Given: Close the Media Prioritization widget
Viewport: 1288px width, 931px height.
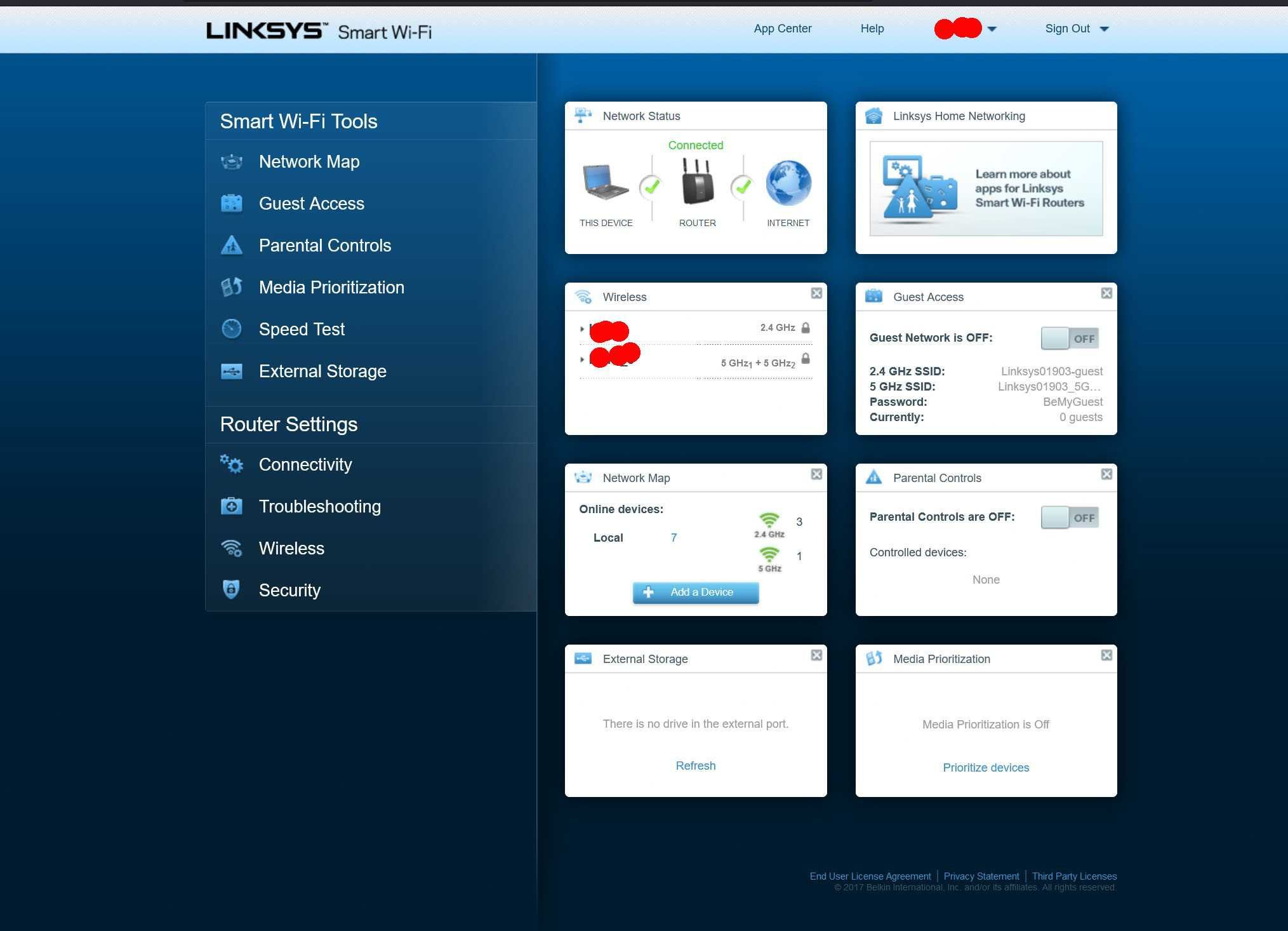Looking at the screenshot, I should [x=1106, y=655].
